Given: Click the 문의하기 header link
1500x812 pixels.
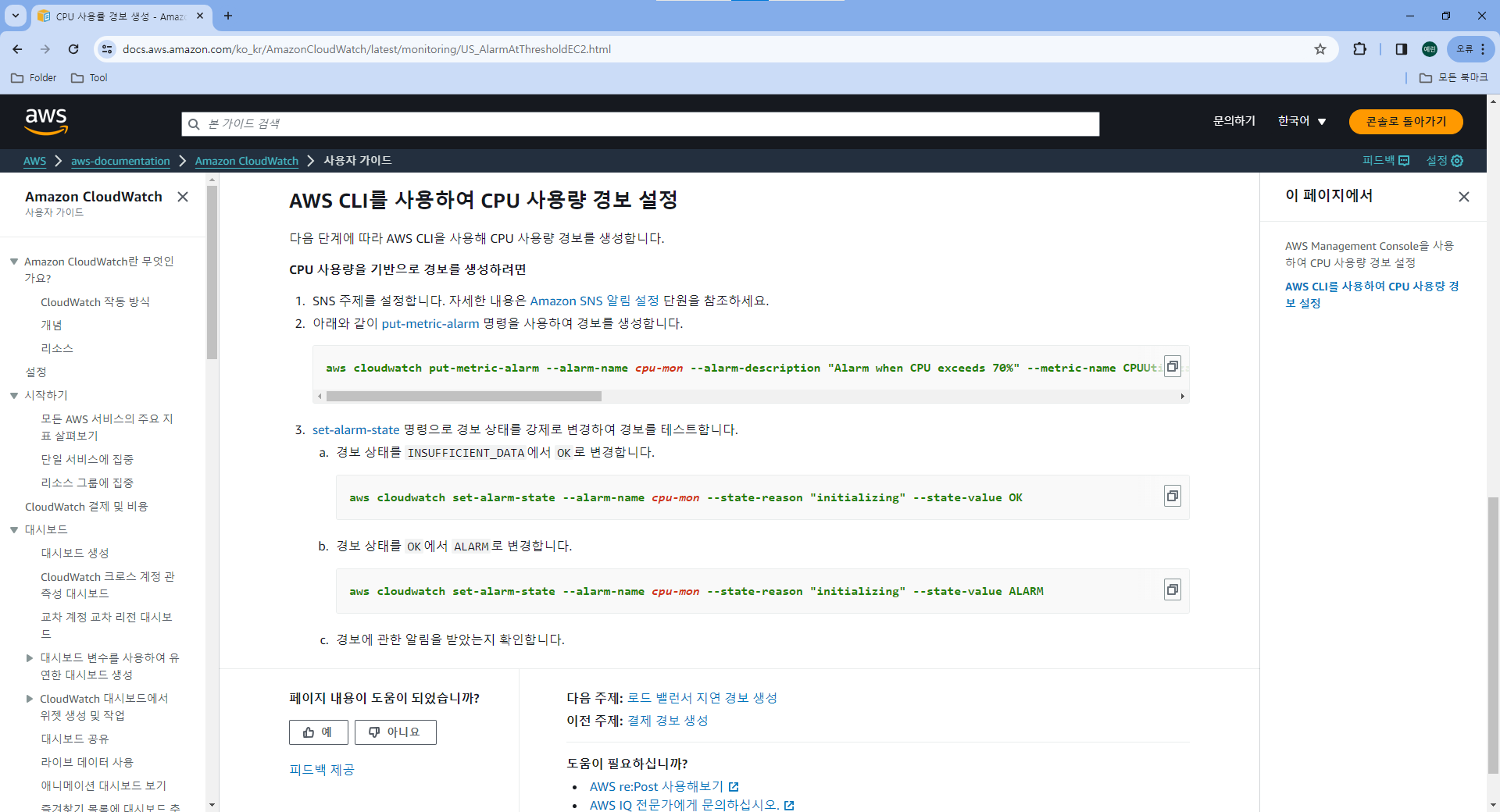Looking at the screenshot, I should [x=1234, y=121].
